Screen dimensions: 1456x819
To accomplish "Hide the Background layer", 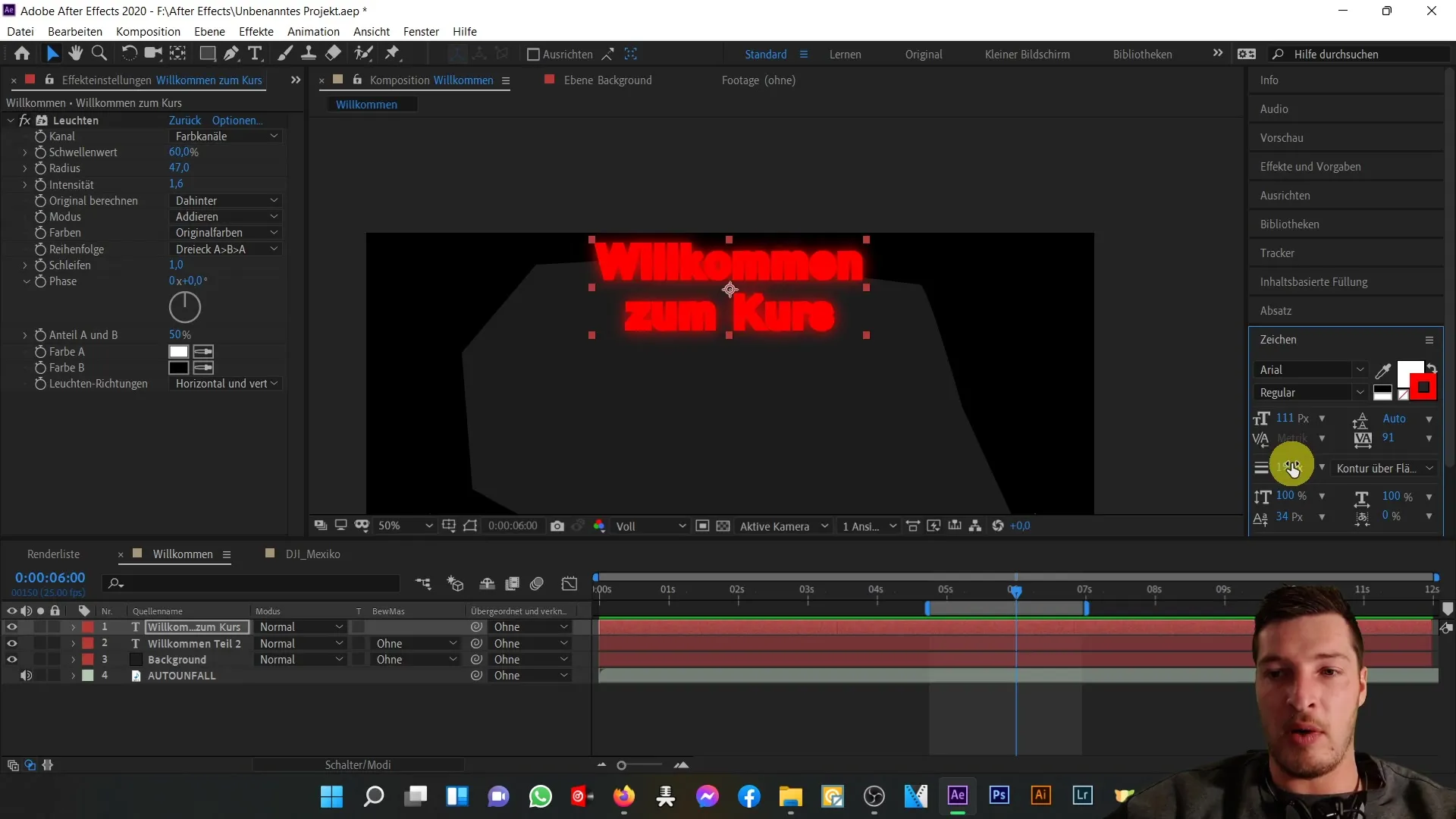I will click(x=11, y=660).
